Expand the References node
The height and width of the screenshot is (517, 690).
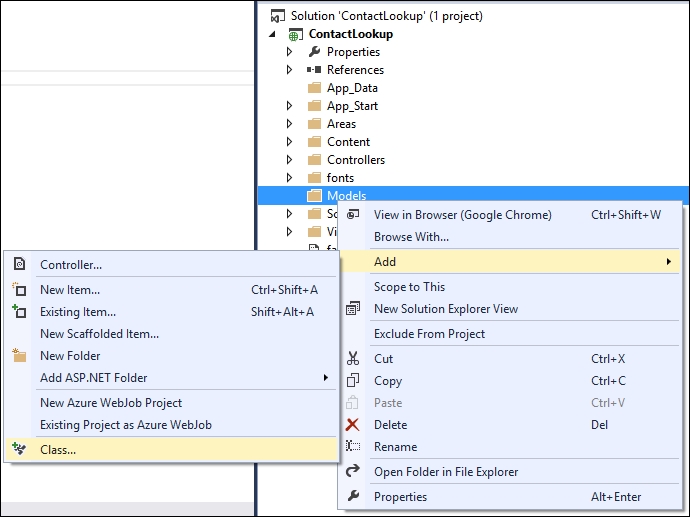coord(290,70)
